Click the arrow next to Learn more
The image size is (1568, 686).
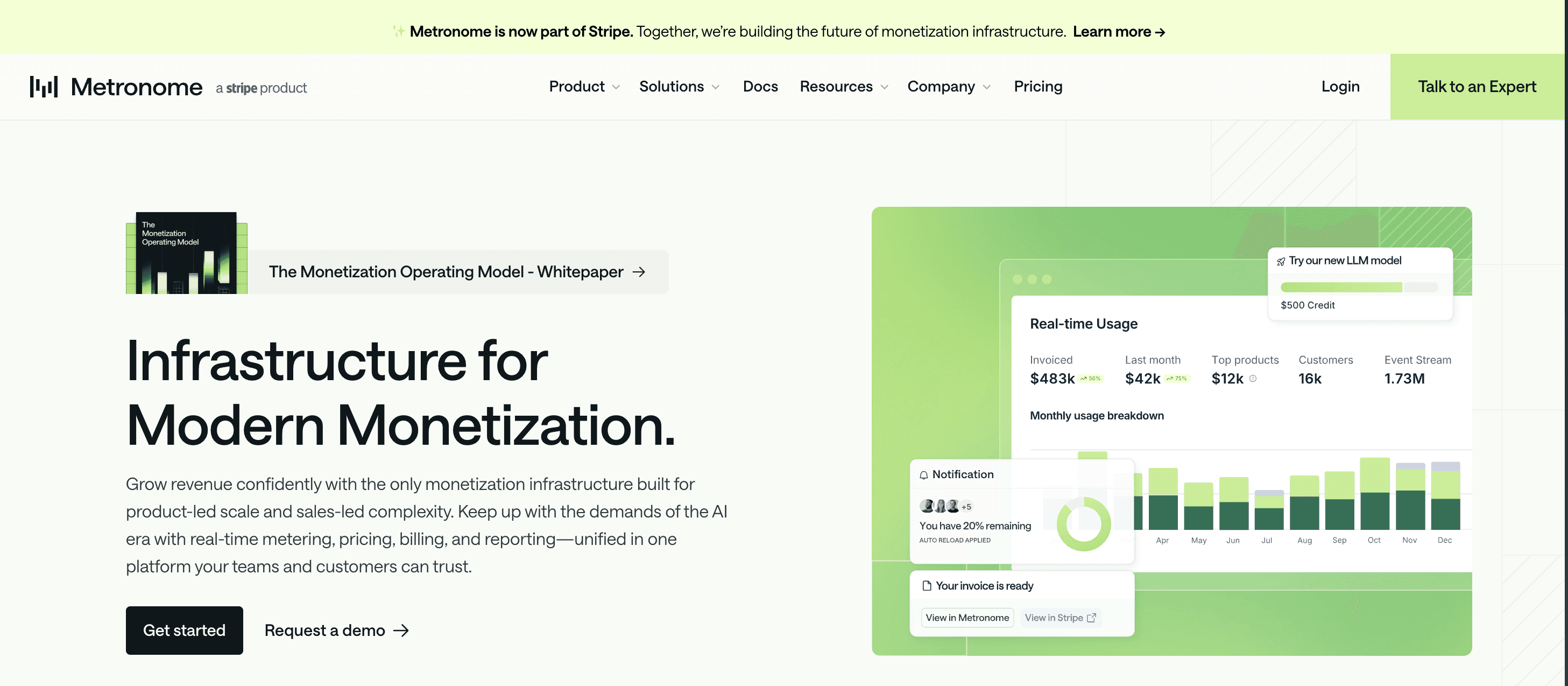[1160, 32]
